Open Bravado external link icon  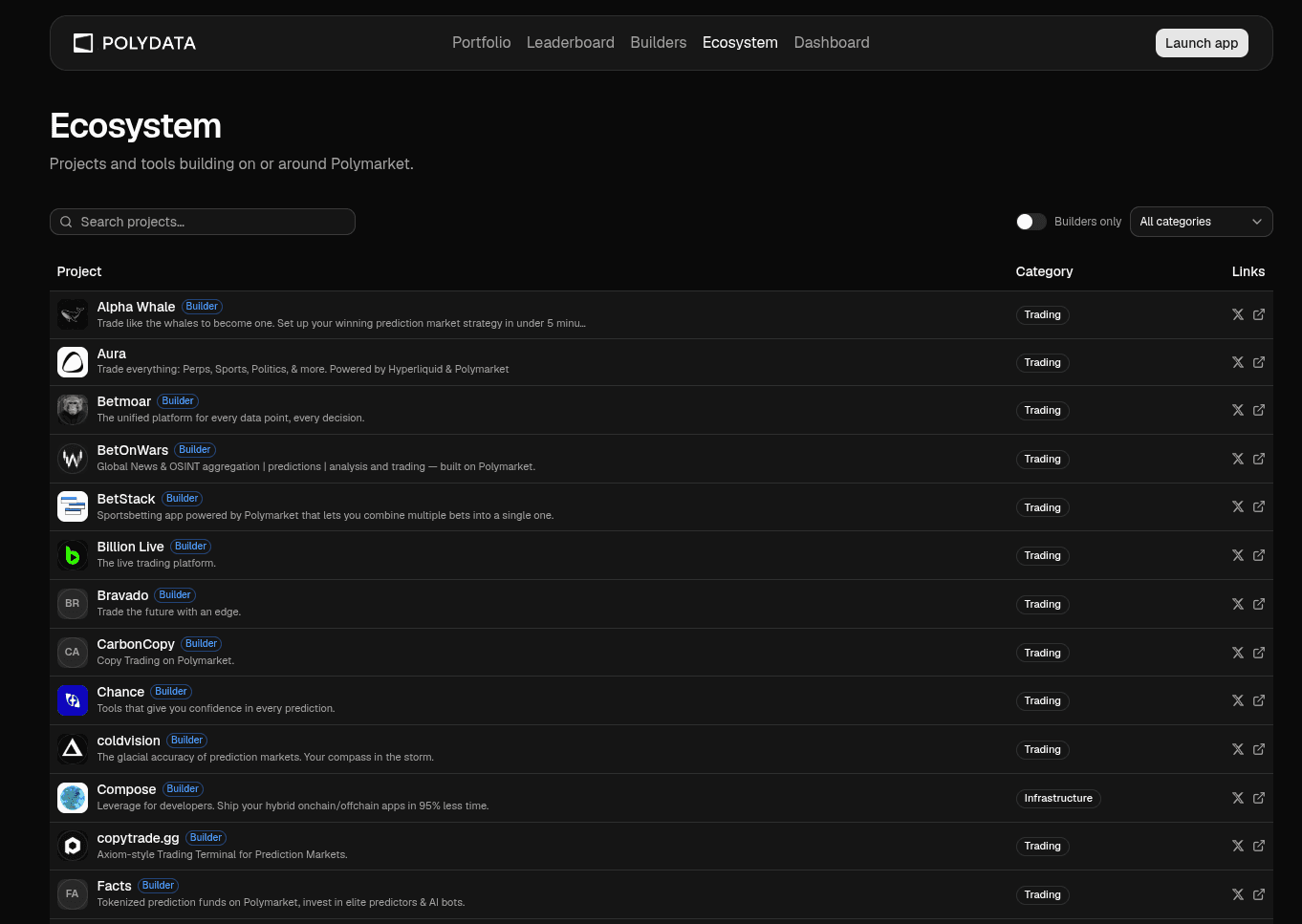pyautogui.click(x=1259, y=604)
